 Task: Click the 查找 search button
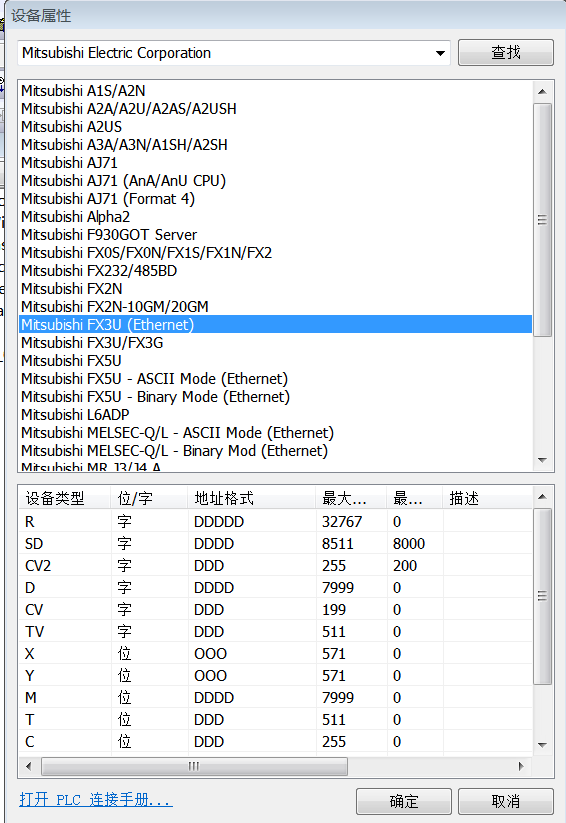point(506,52)
